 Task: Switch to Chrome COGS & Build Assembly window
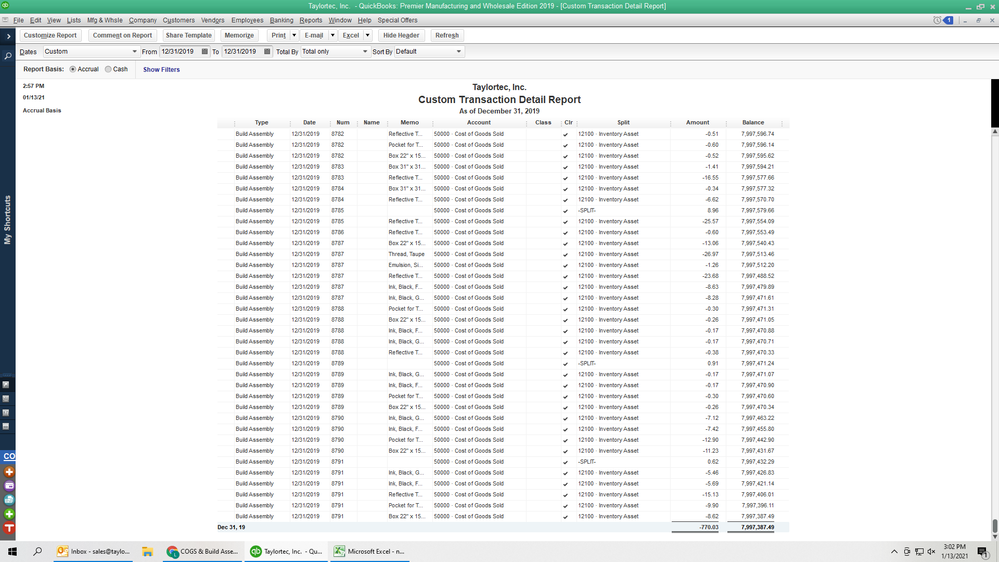[203, 552]
